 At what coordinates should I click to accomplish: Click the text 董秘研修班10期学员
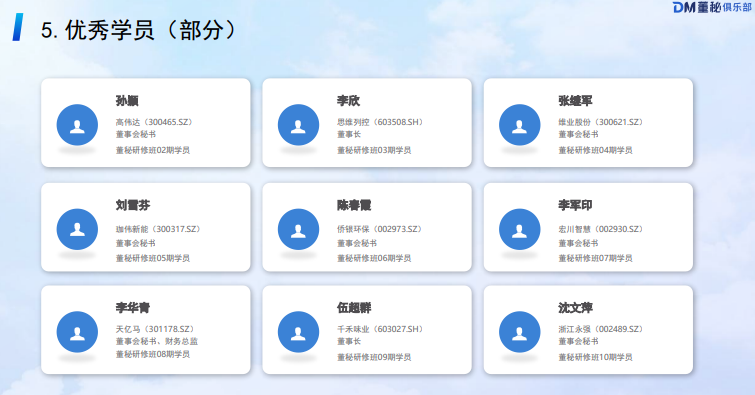tap(595, 357)
